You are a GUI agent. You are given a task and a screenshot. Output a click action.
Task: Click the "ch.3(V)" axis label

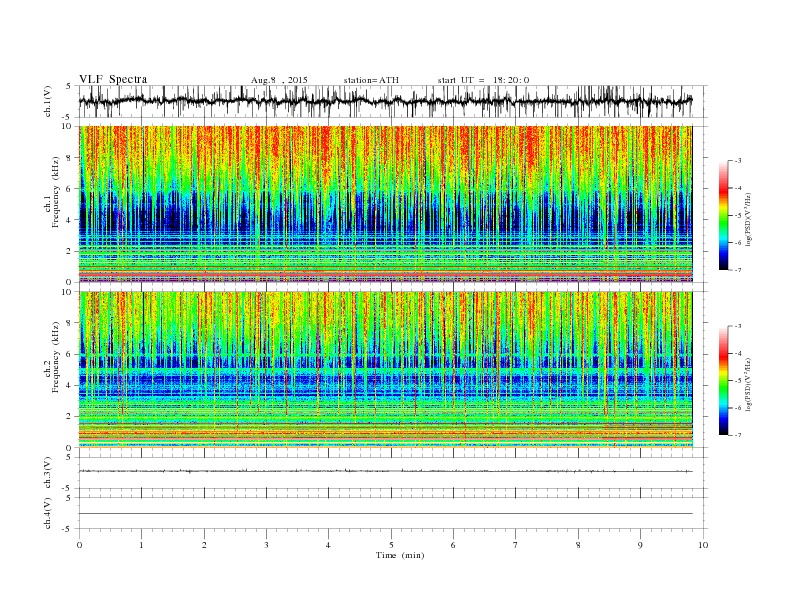(47, 473)
